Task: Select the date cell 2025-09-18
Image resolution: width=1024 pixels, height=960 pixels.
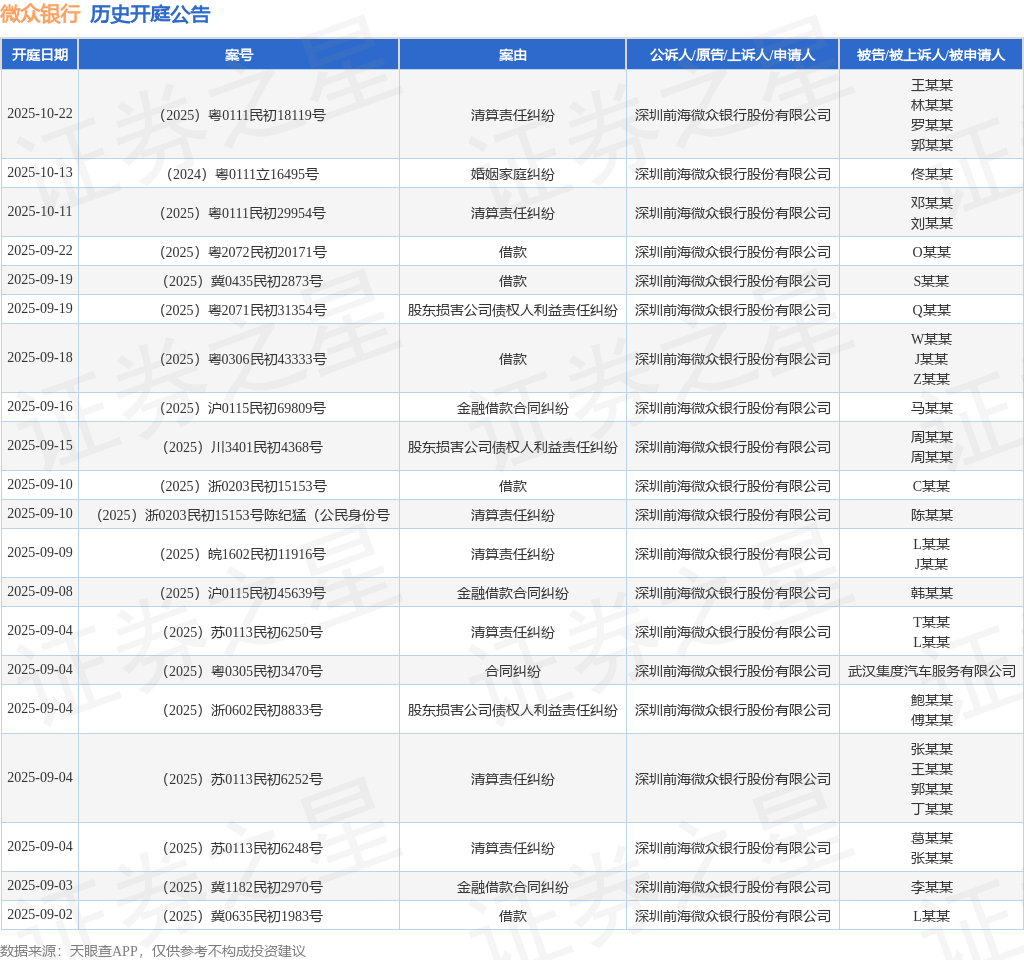Action: (x=40, y=358)
